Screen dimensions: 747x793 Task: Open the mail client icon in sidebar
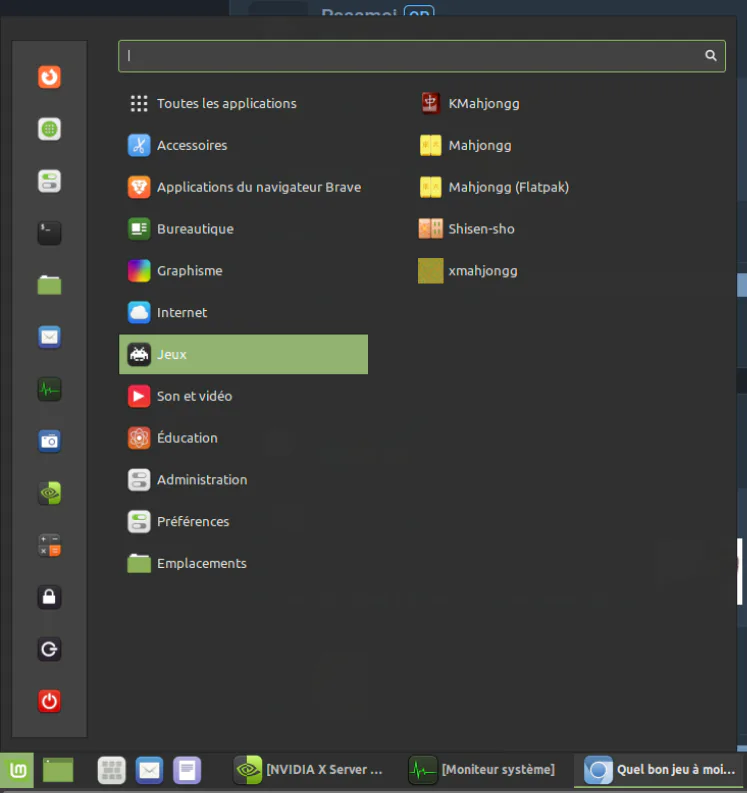[x=49, y=337]
